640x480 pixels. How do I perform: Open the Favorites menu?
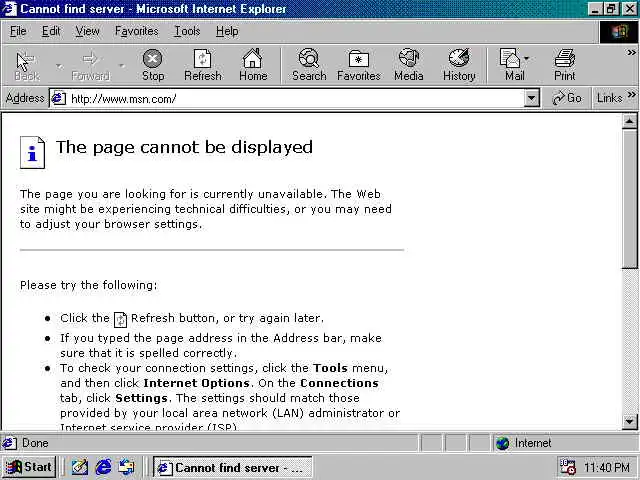pos(136,31)
